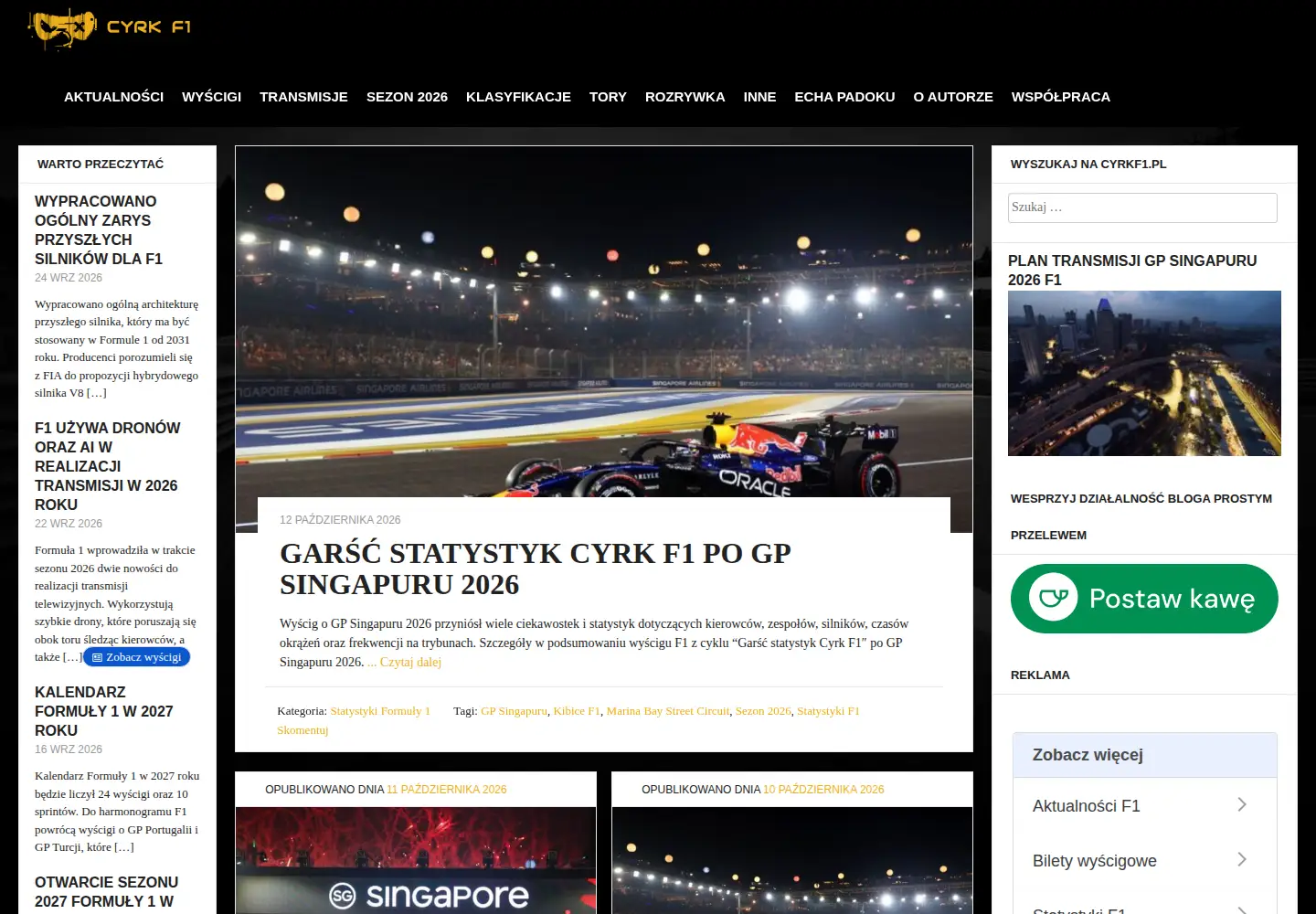Go to the O autorze page
1316x914 pixels.
(953, 97)
